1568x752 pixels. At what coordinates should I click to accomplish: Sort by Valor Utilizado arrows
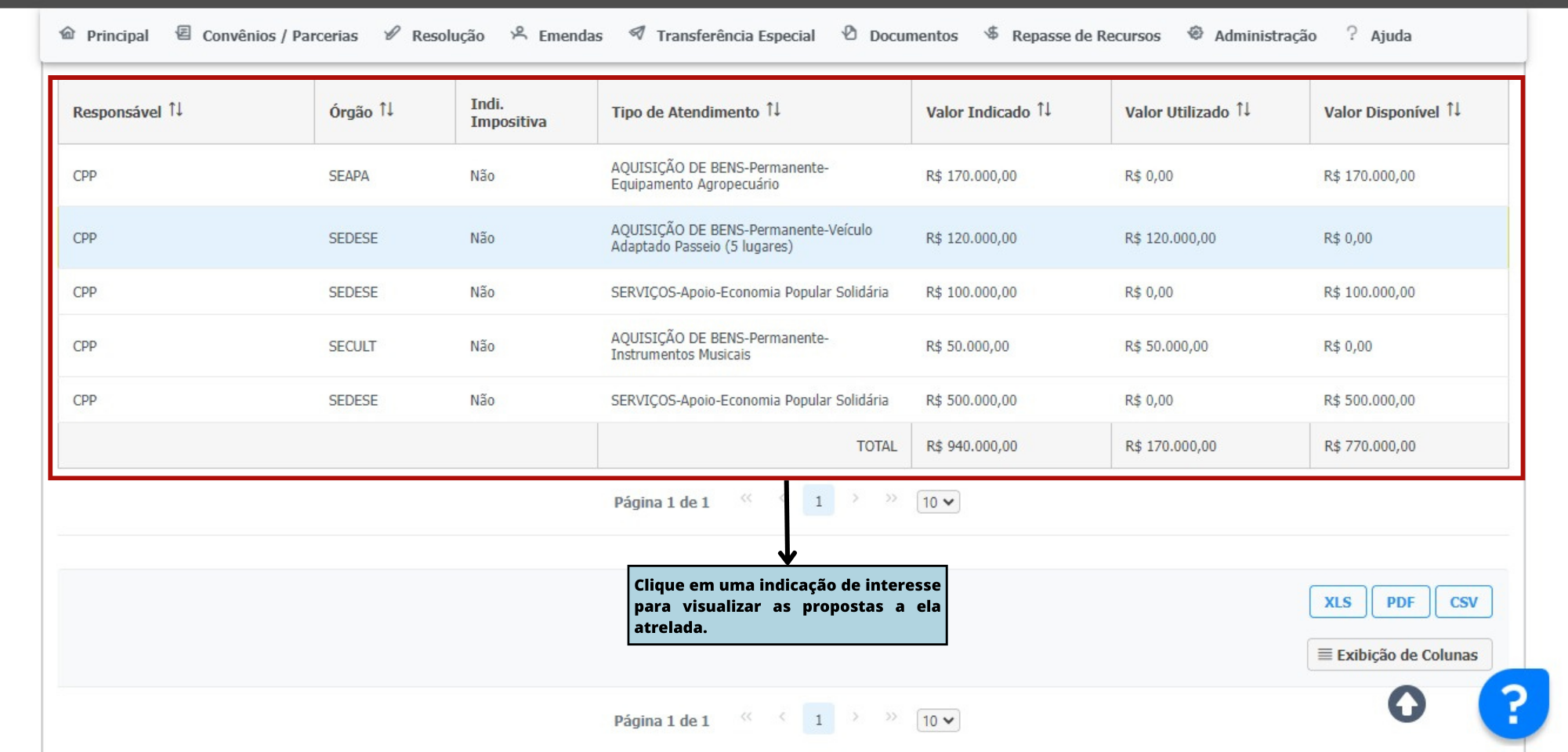click(x=1243, y=110)
